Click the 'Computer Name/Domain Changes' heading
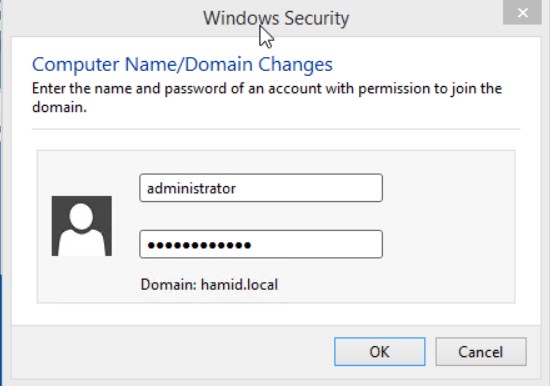Image resolution: width=550 pixels, height=386 pixels. coord(182,65)
